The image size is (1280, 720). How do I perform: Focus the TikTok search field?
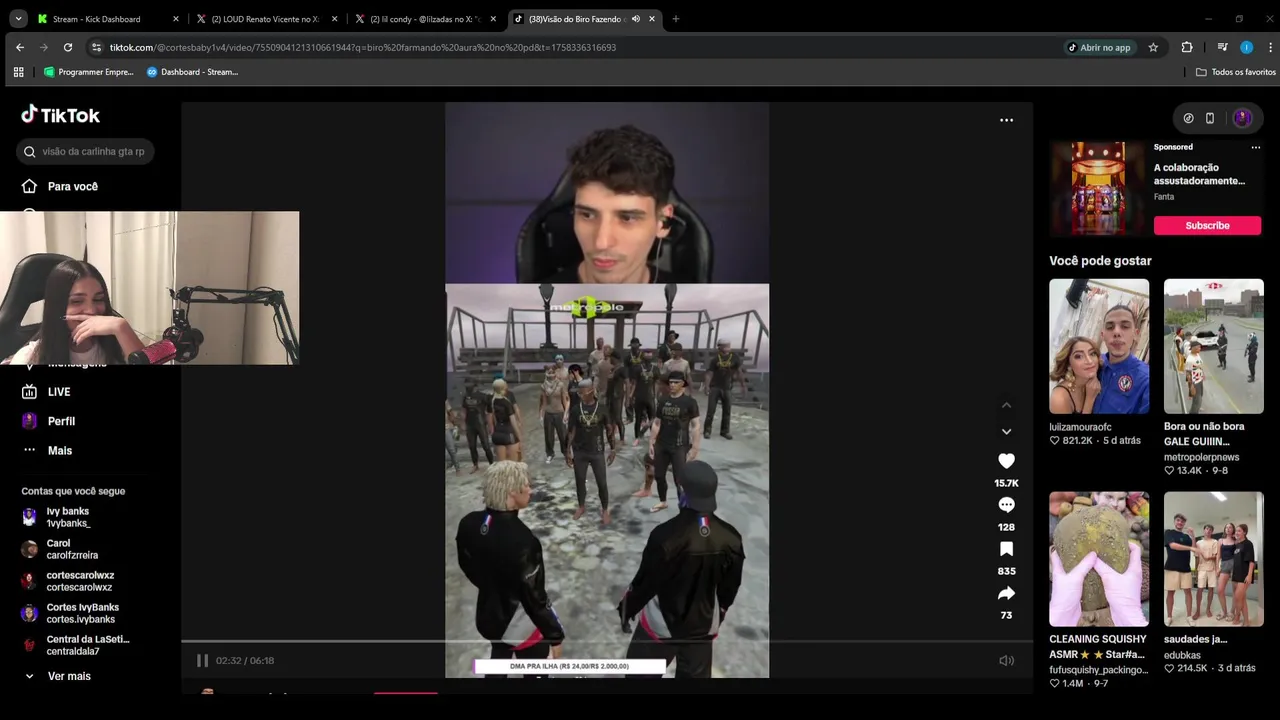86,152
